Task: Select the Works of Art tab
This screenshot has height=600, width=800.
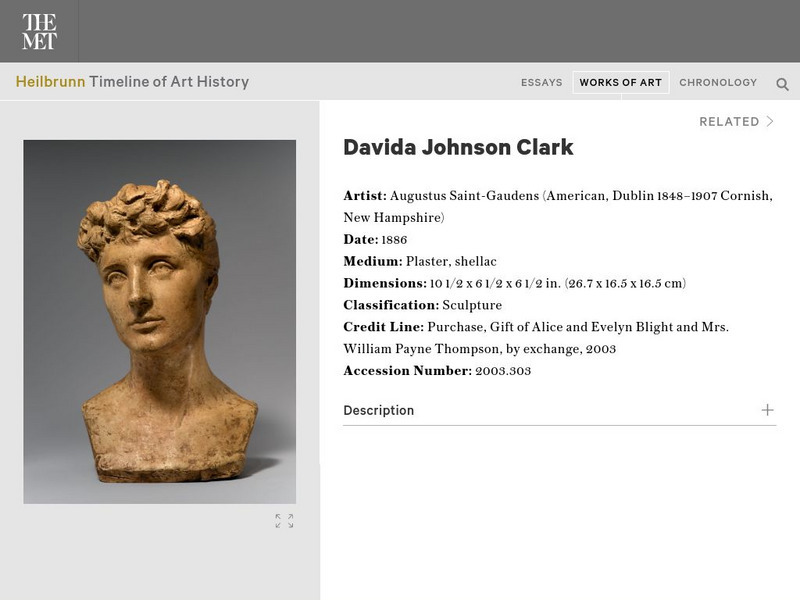Action: 620,82
